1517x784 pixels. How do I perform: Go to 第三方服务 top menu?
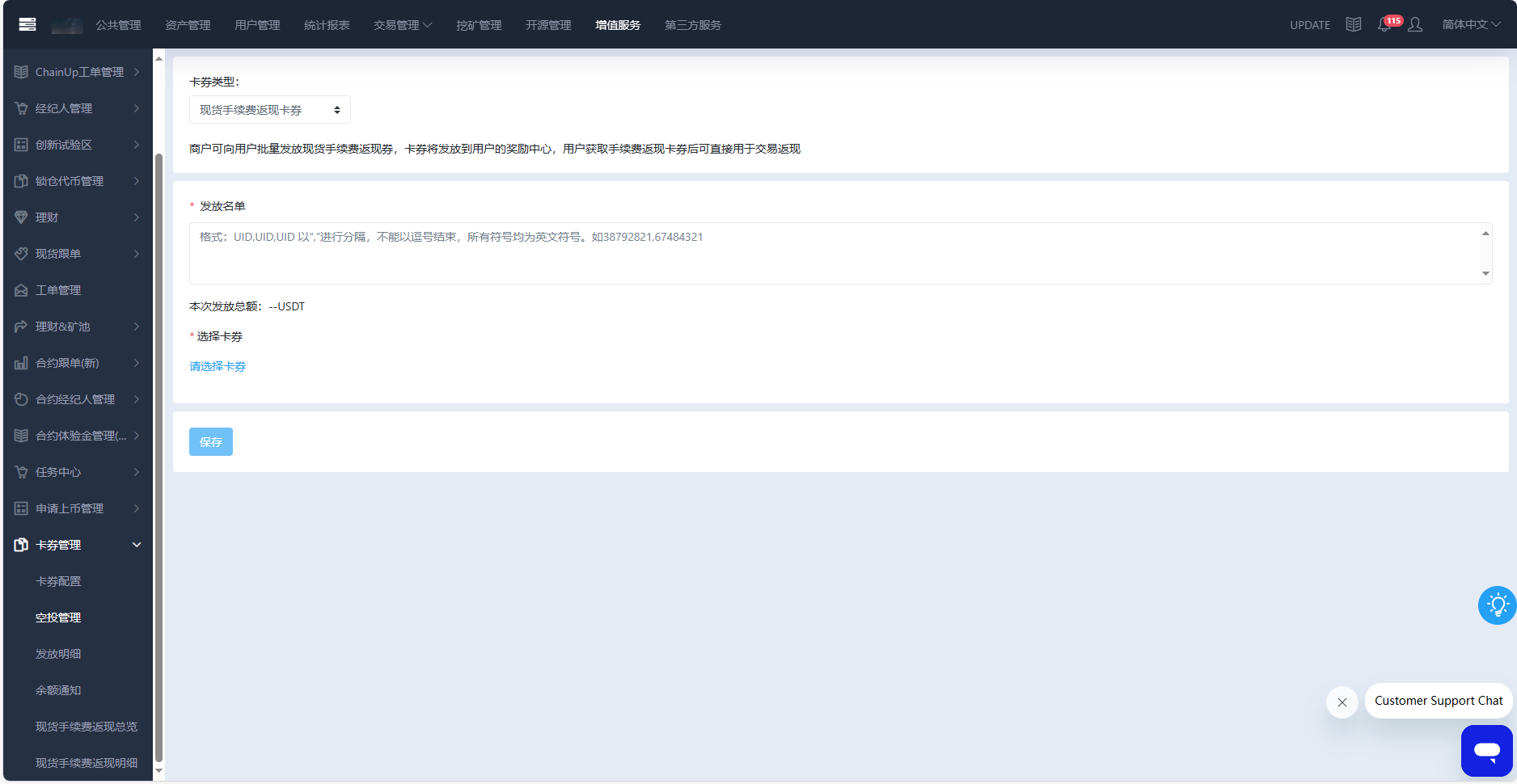[693, 25]
